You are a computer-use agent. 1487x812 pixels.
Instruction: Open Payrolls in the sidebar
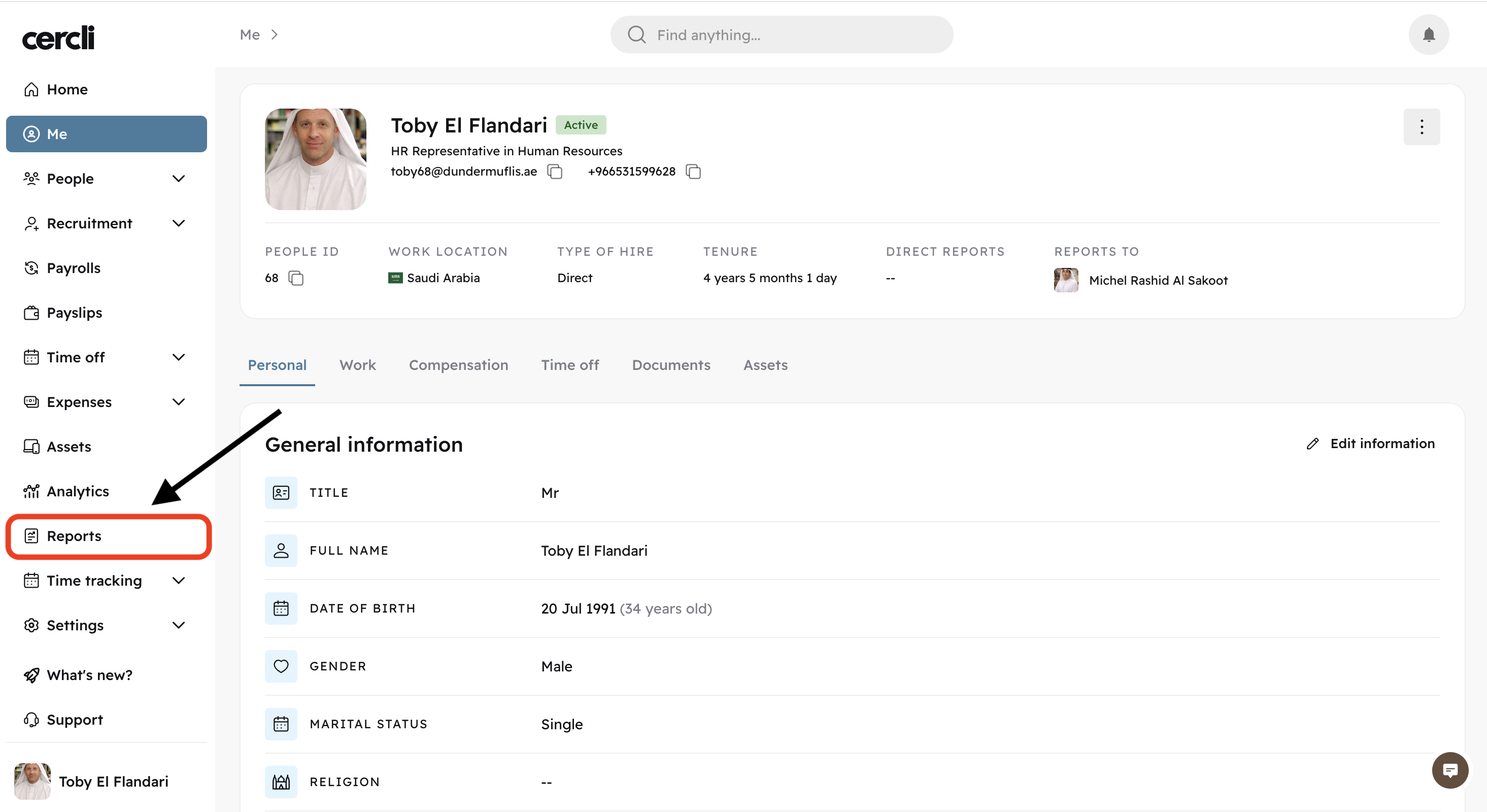tap(73, 268)
